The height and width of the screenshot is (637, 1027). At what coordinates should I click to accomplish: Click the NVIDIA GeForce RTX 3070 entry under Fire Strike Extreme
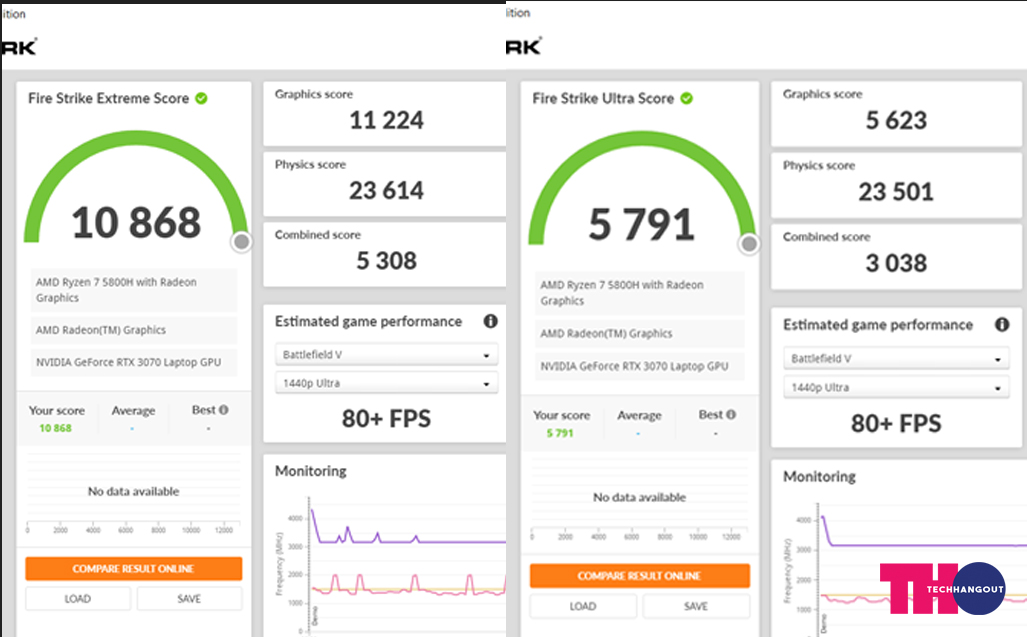[134, 362]
